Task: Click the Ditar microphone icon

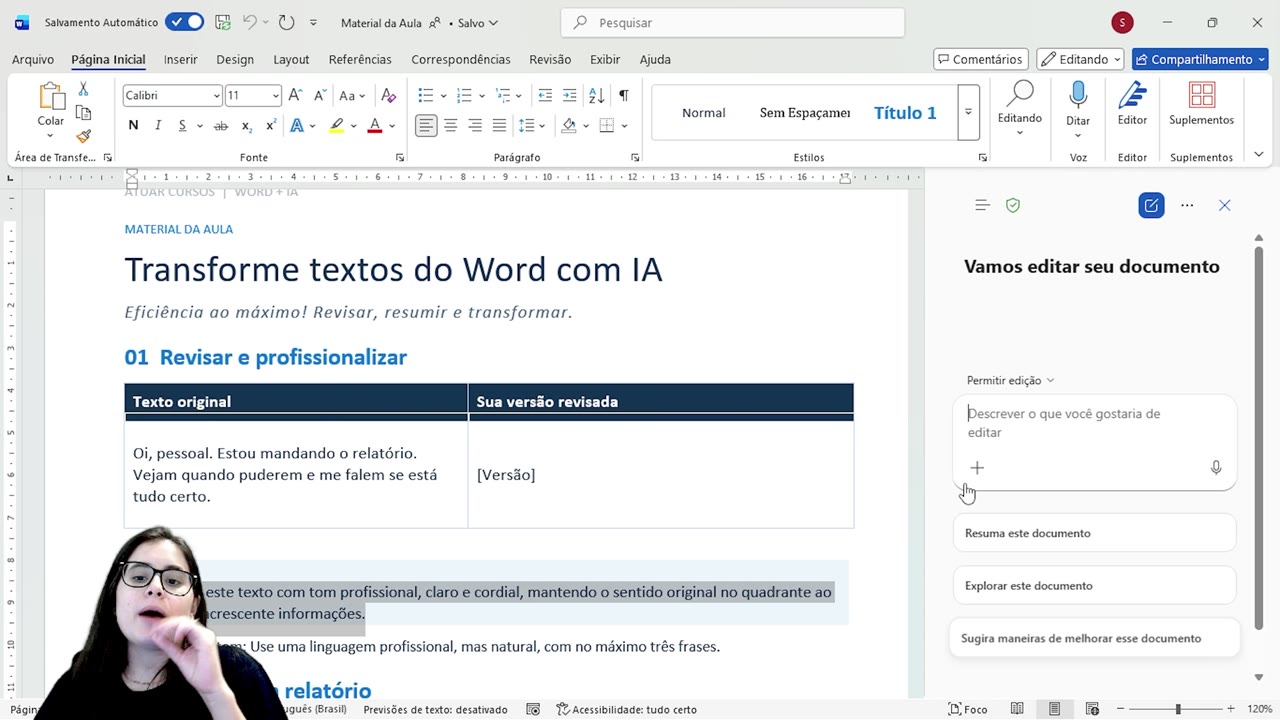Action: 1078,96
